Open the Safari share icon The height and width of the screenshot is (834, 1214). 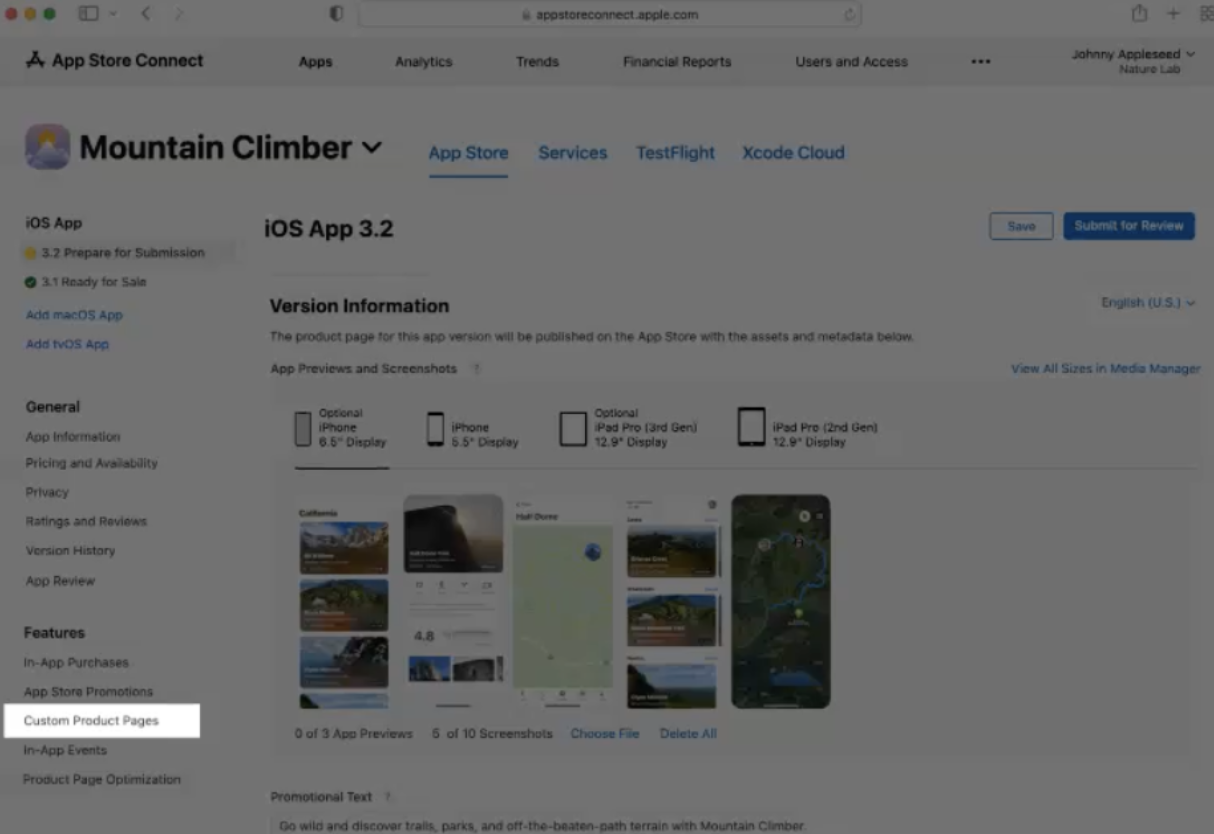click(x=1139, y=14)
